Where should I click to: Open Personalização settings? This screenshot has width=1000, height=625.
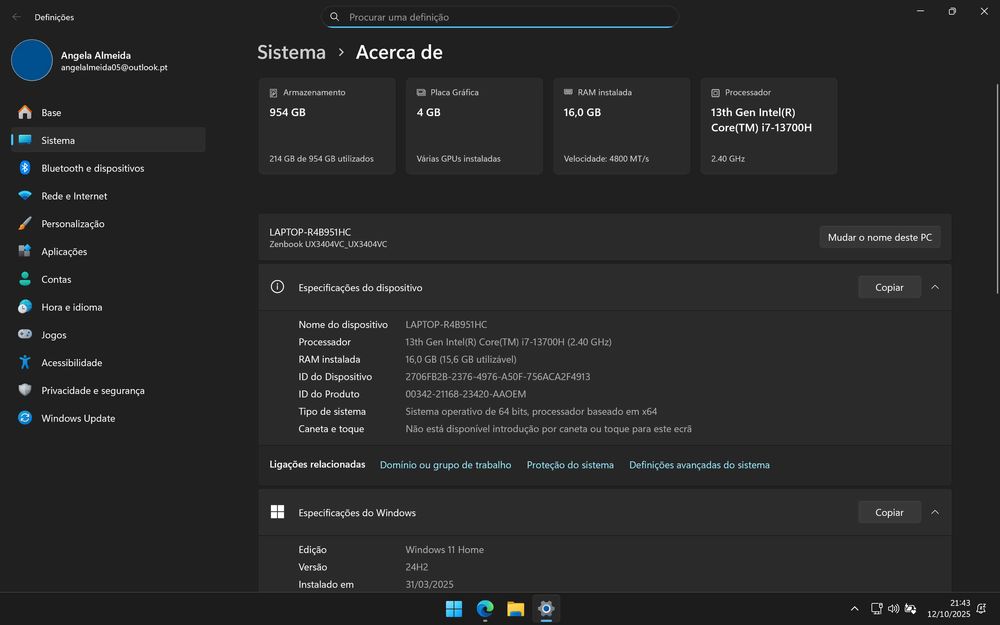(x=108, y=223)
